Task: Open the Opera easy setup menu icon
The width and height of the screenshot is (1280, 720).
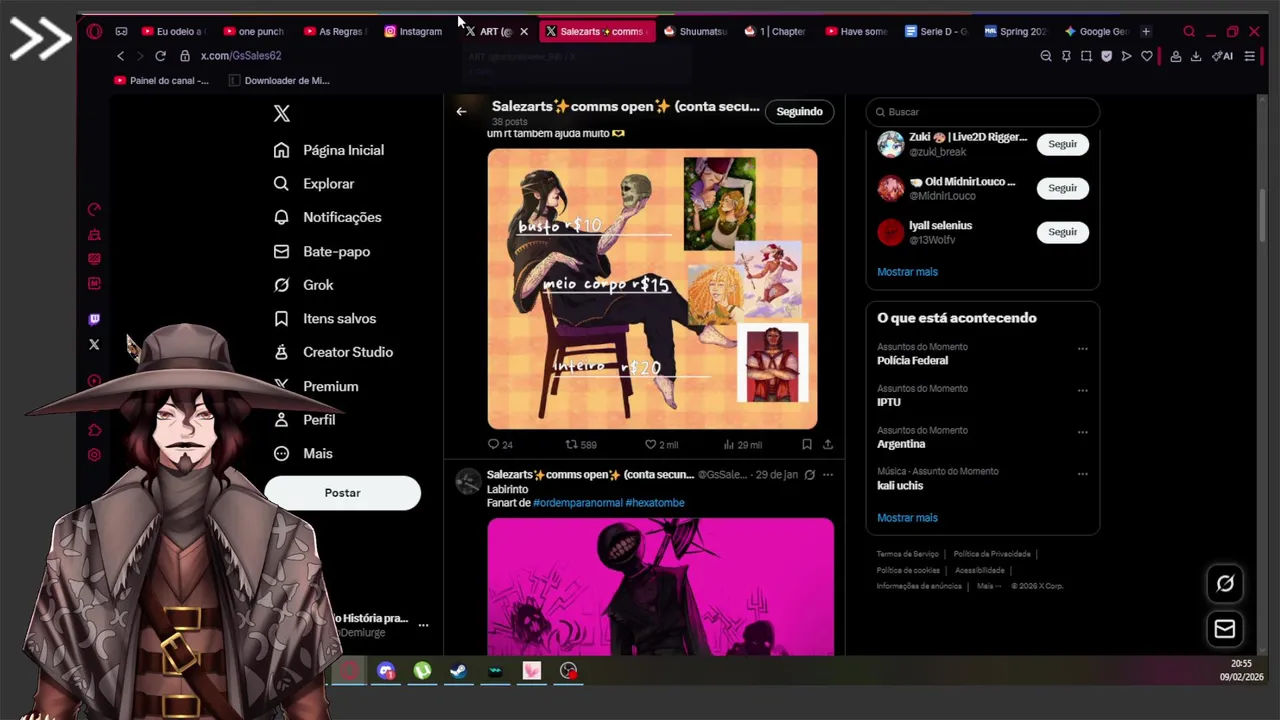Action: pyautogui.click(x=1249, y=56)
